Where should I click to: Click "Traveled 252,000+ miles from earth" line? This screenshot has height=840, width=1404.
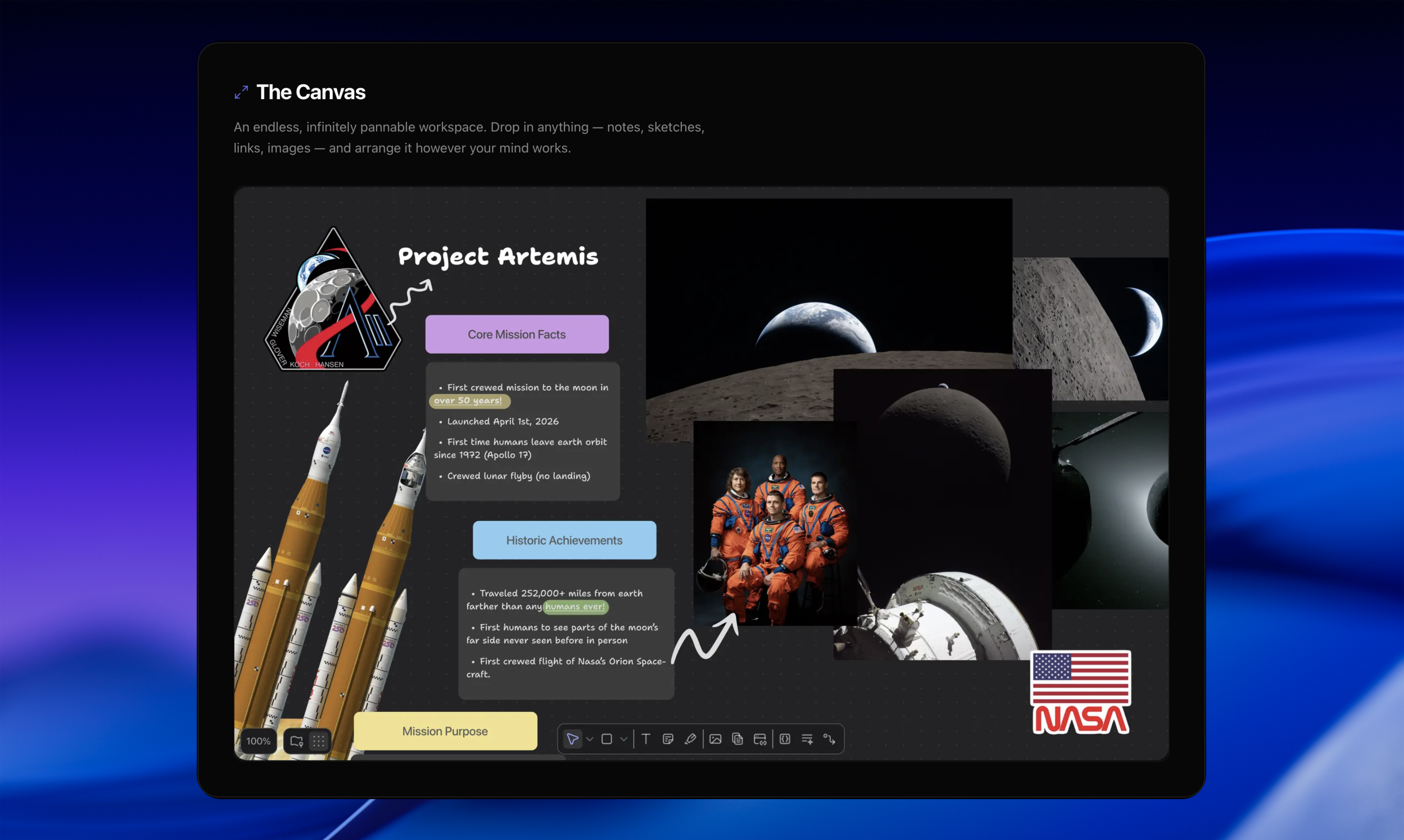pos(561,593)
